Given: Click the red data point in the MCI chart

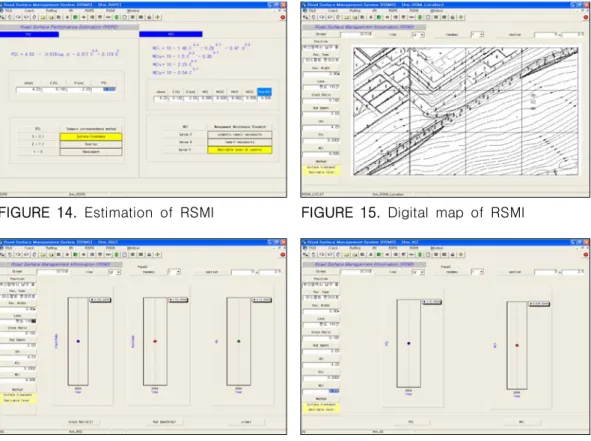Looking at the screenshot, I should pyautogui.click(x=517, y=345).
